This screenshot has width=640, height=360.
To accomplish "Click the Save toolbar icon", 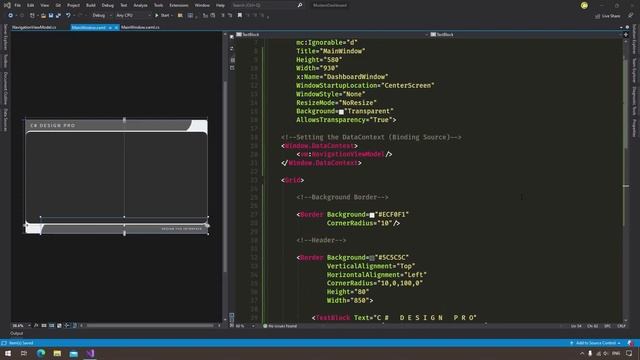I will (x=51, y=16).
